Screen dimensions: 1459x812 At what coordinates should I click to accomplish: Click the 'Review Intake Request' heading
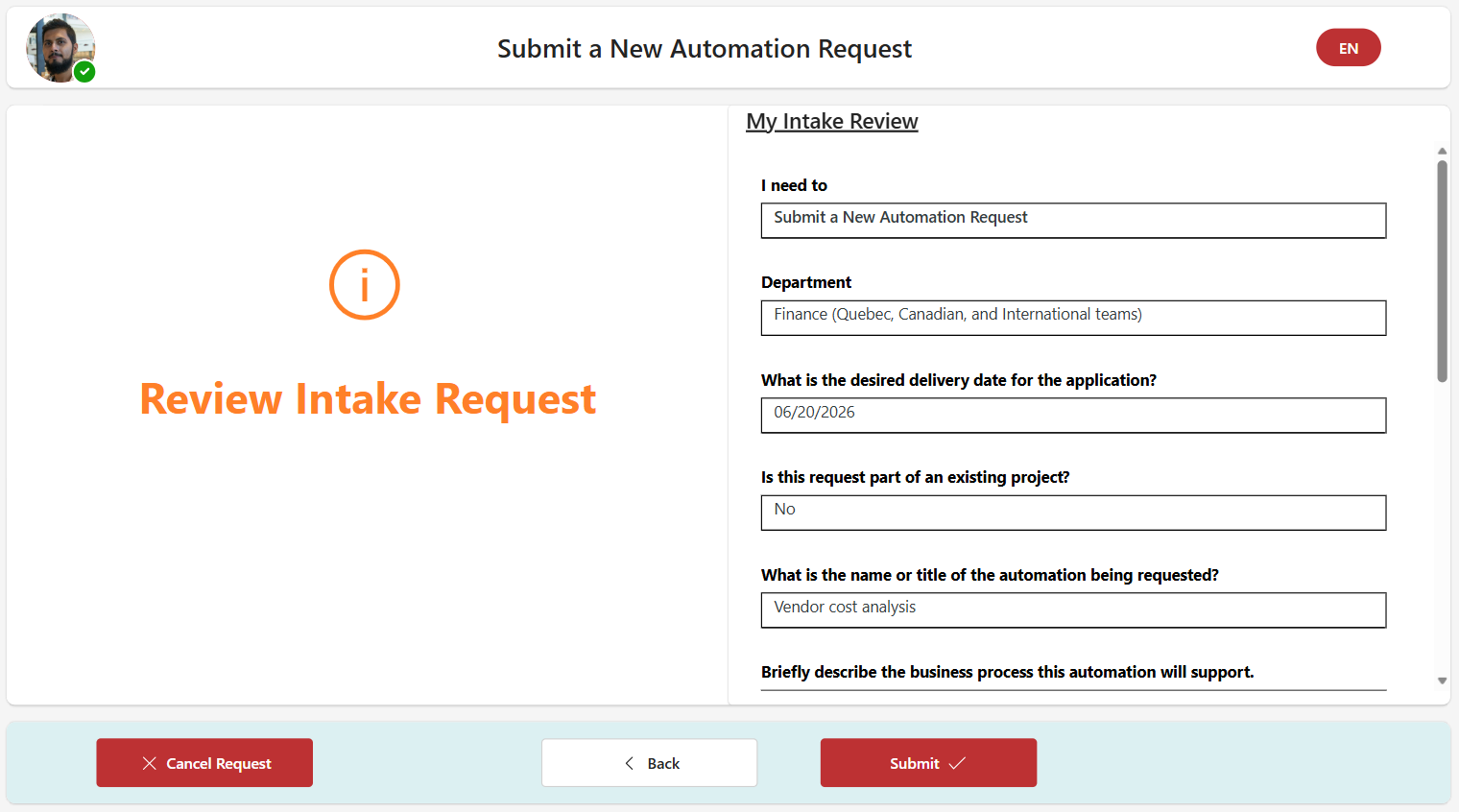[x=368, y=398]
